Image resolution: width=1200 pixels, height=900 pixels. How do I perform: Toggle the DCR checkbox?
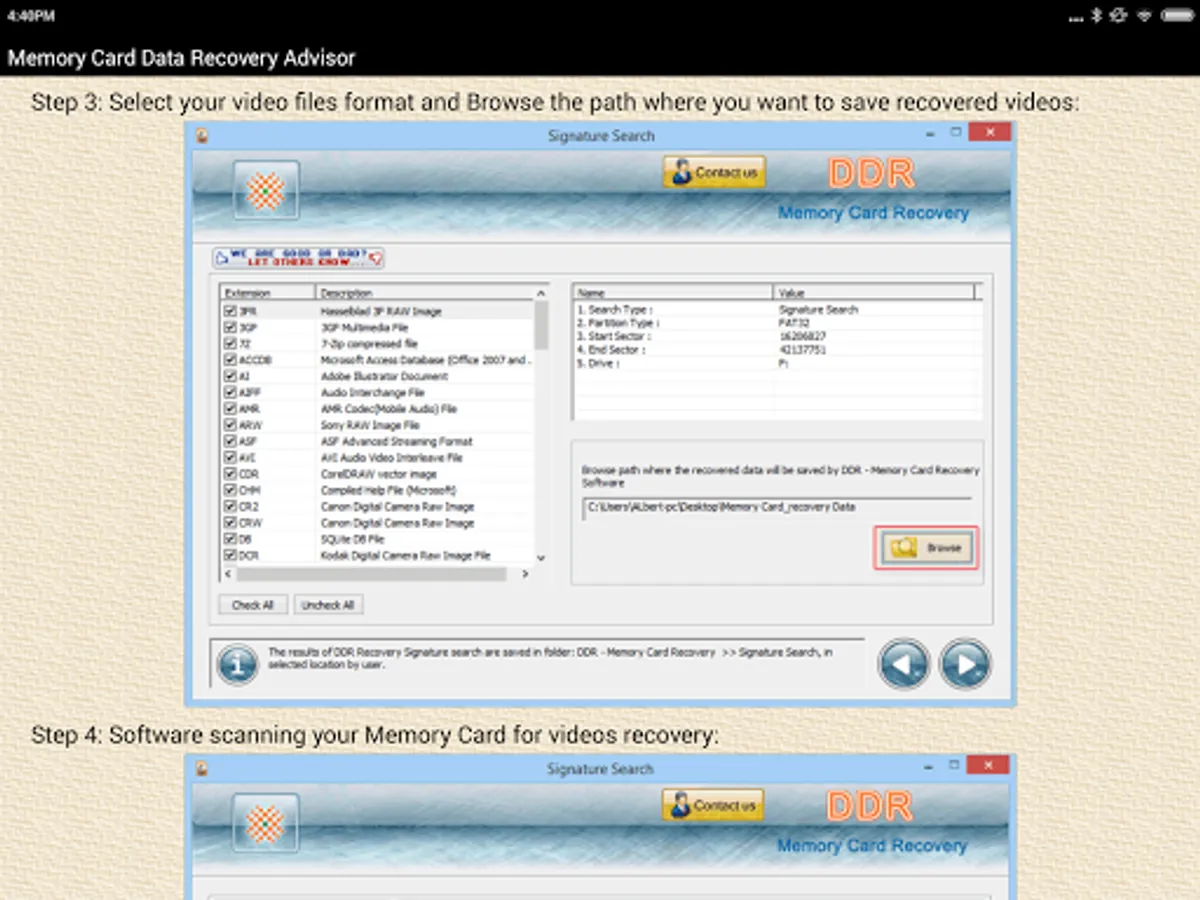pos(230,555)
